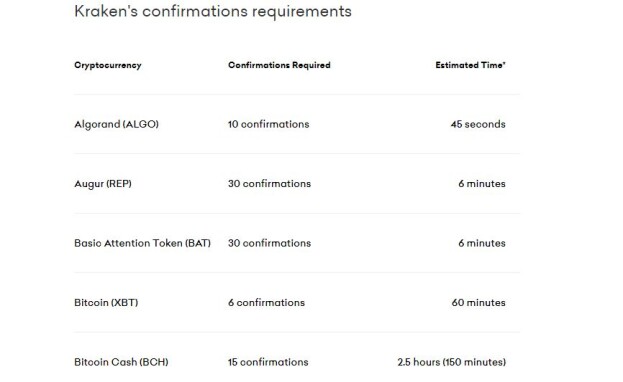Click the 6 confirmations cell

266,302
